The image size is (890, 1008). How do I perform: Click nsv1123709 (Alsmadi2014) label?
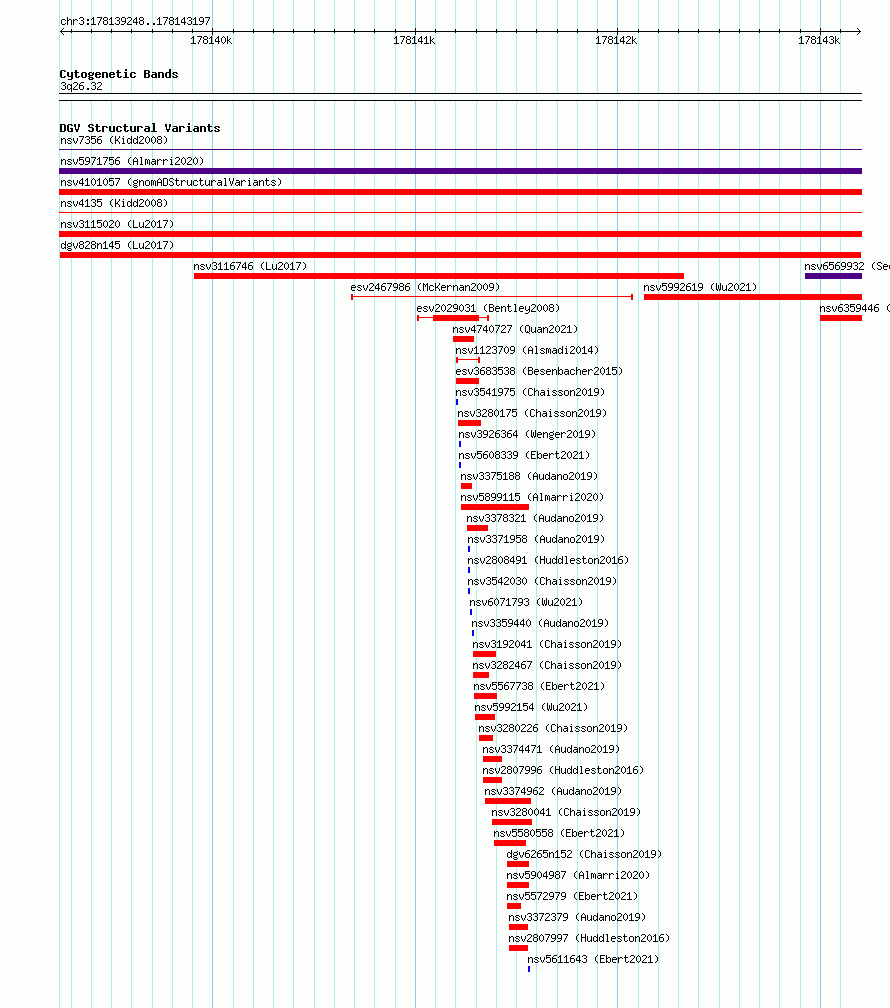pyautogui.click(x=527, y=350)
